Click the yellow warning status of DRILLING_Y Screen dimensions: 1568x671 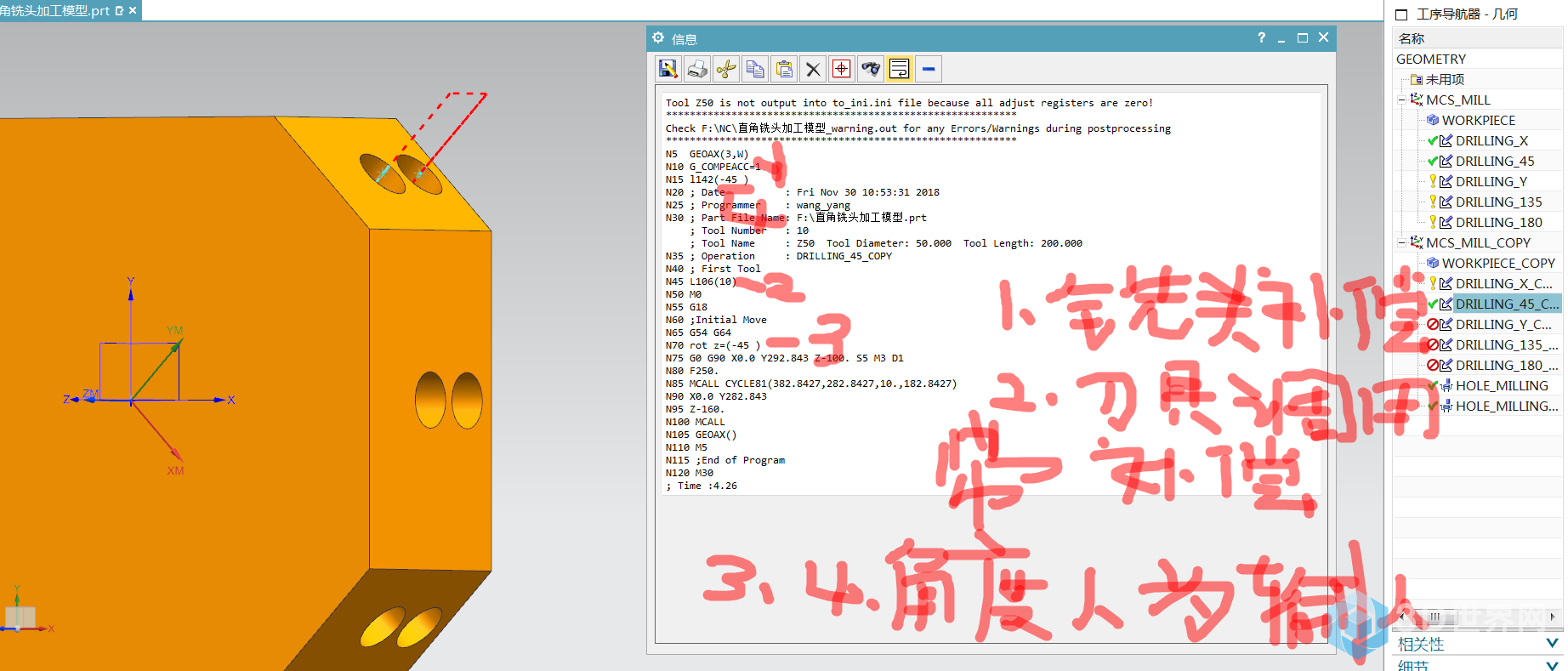point(1432,181)
